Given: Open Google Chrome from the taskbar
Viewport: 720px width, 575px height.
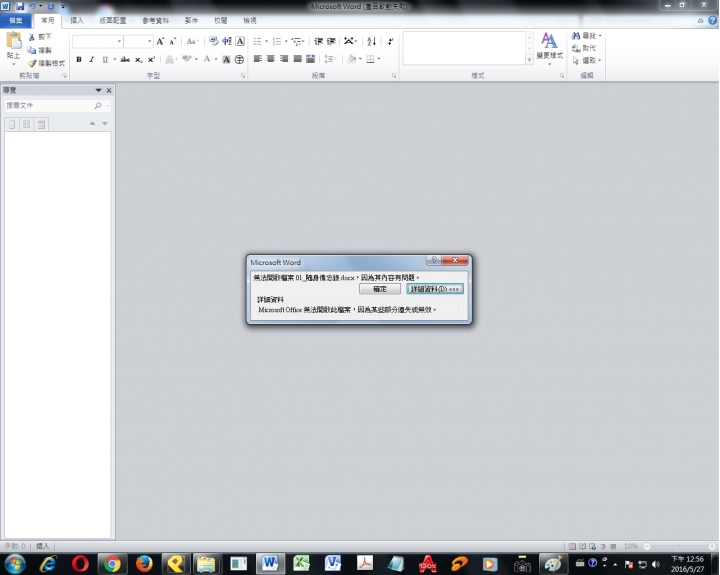Looking at the screenshot, I should [x=112, y=564].
